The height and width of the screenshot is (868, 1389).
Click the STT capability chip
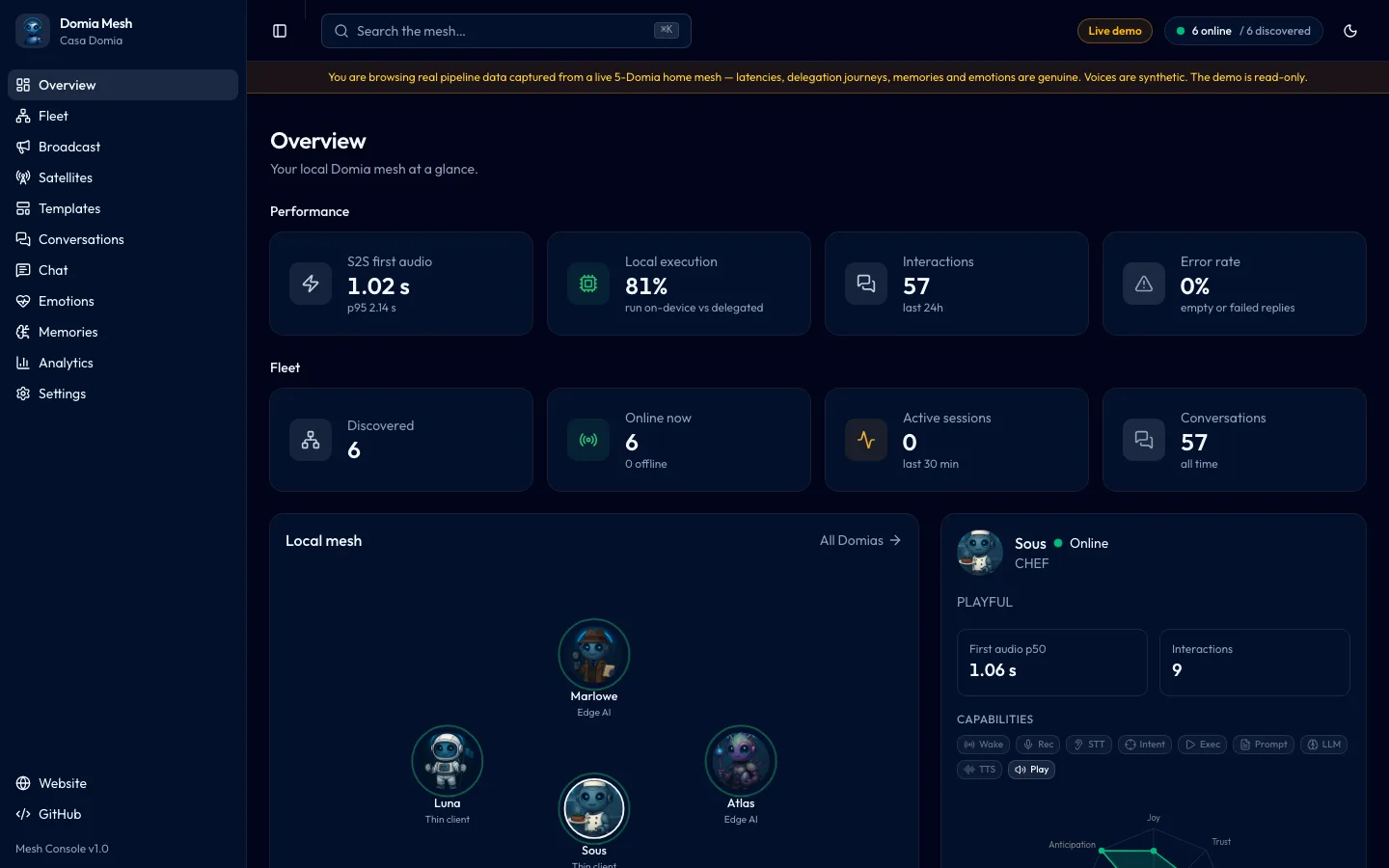click(x=1090, y=745)
